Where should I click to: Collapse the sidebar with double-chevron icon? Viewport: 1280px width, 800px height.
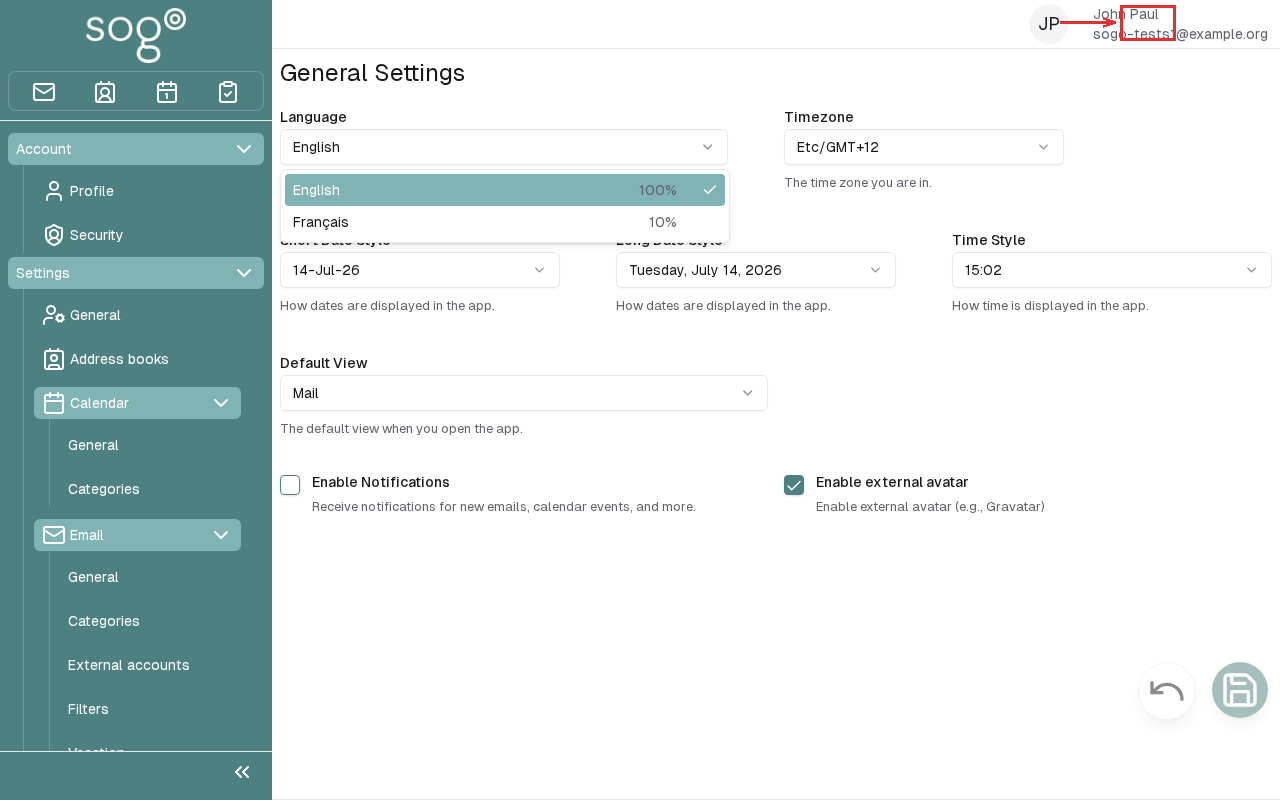242,772
